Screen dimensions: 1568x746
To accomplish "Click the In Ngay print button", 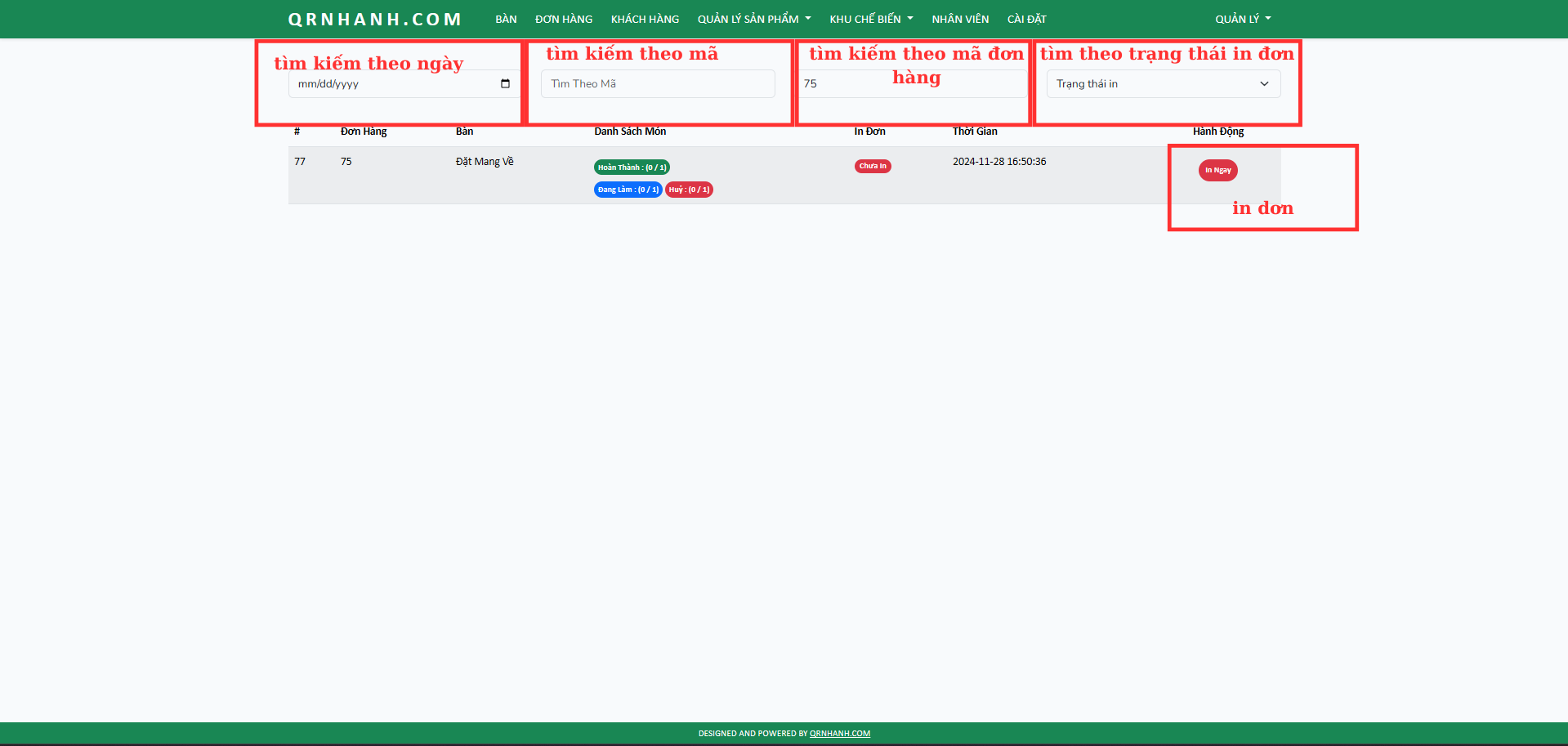I will pyautogui.click(x=1217, y=170).
